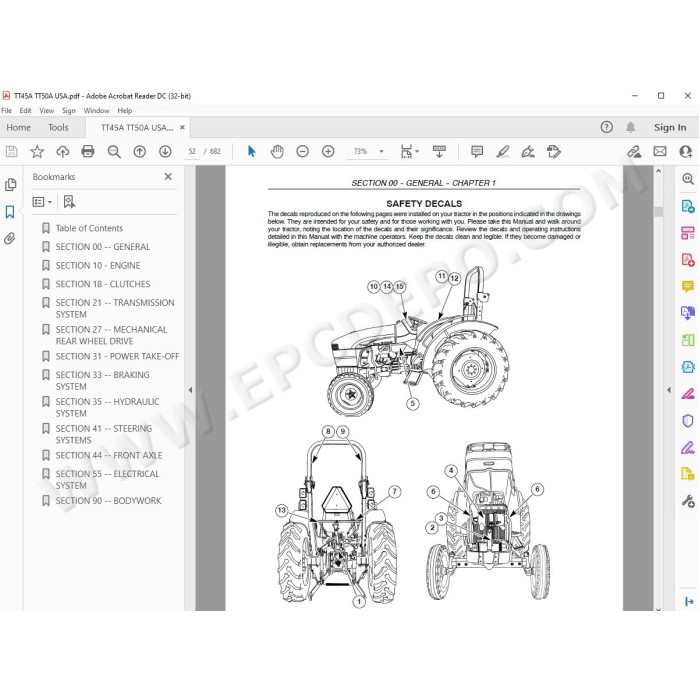Close the TT45A TT50A USA document tab
Image resolution: width=700 pixels, height=700 pixels.
[x=182, y=128]
